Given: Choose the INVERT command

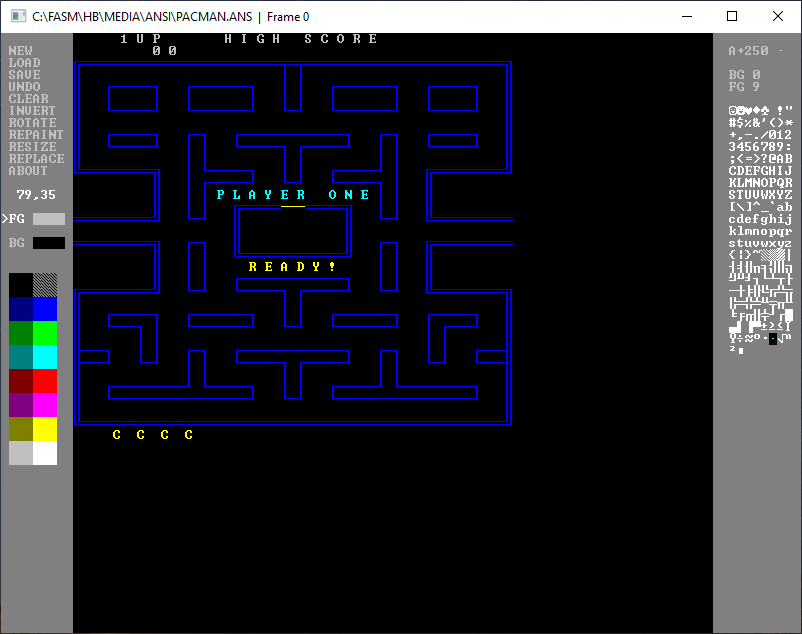Looking at the screenshot, I should (x=32, y=110).
